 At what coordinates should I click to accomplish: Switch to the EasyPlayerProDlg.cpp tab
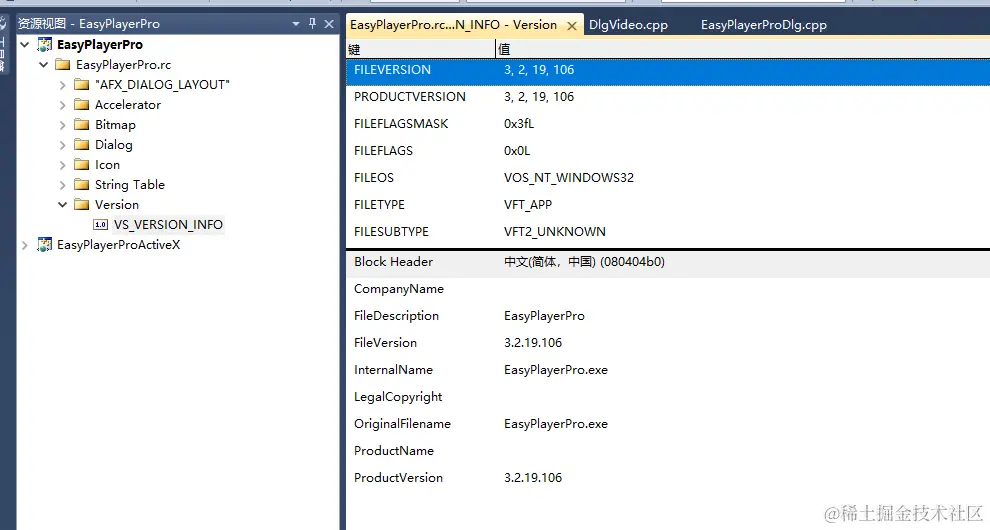coord(763,25)
